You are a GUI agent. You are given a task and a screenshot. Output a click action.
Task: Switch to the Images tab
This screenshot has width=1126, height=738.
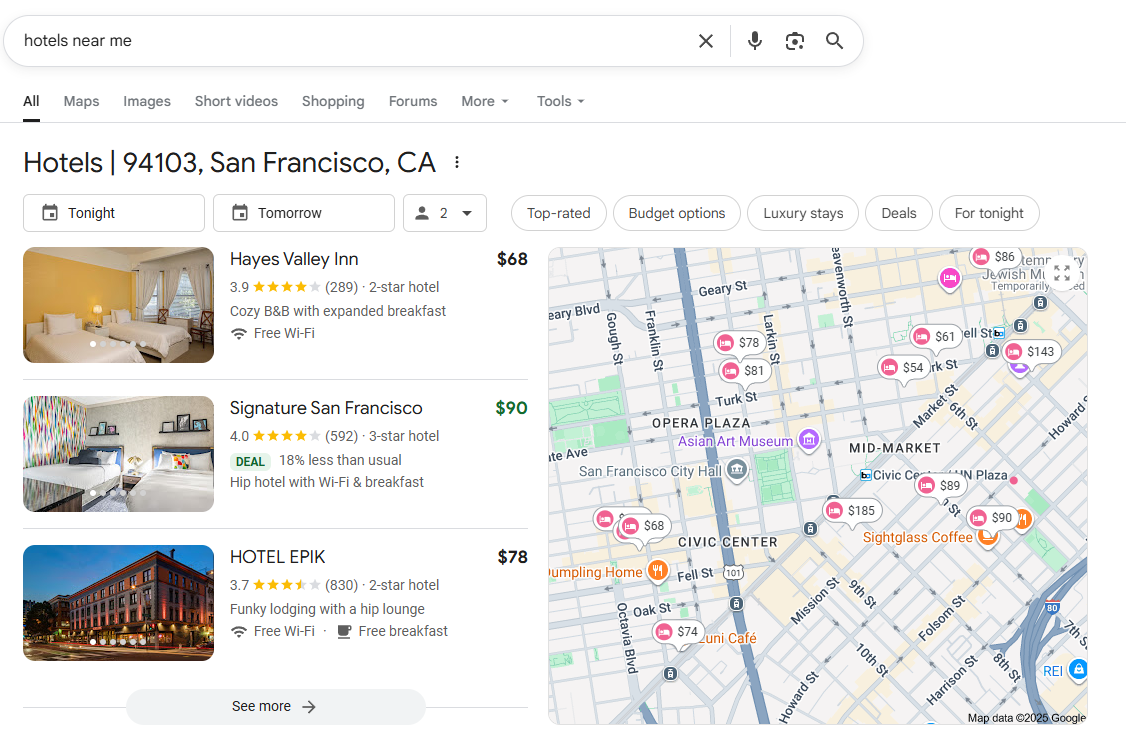[x=147, y=101]
